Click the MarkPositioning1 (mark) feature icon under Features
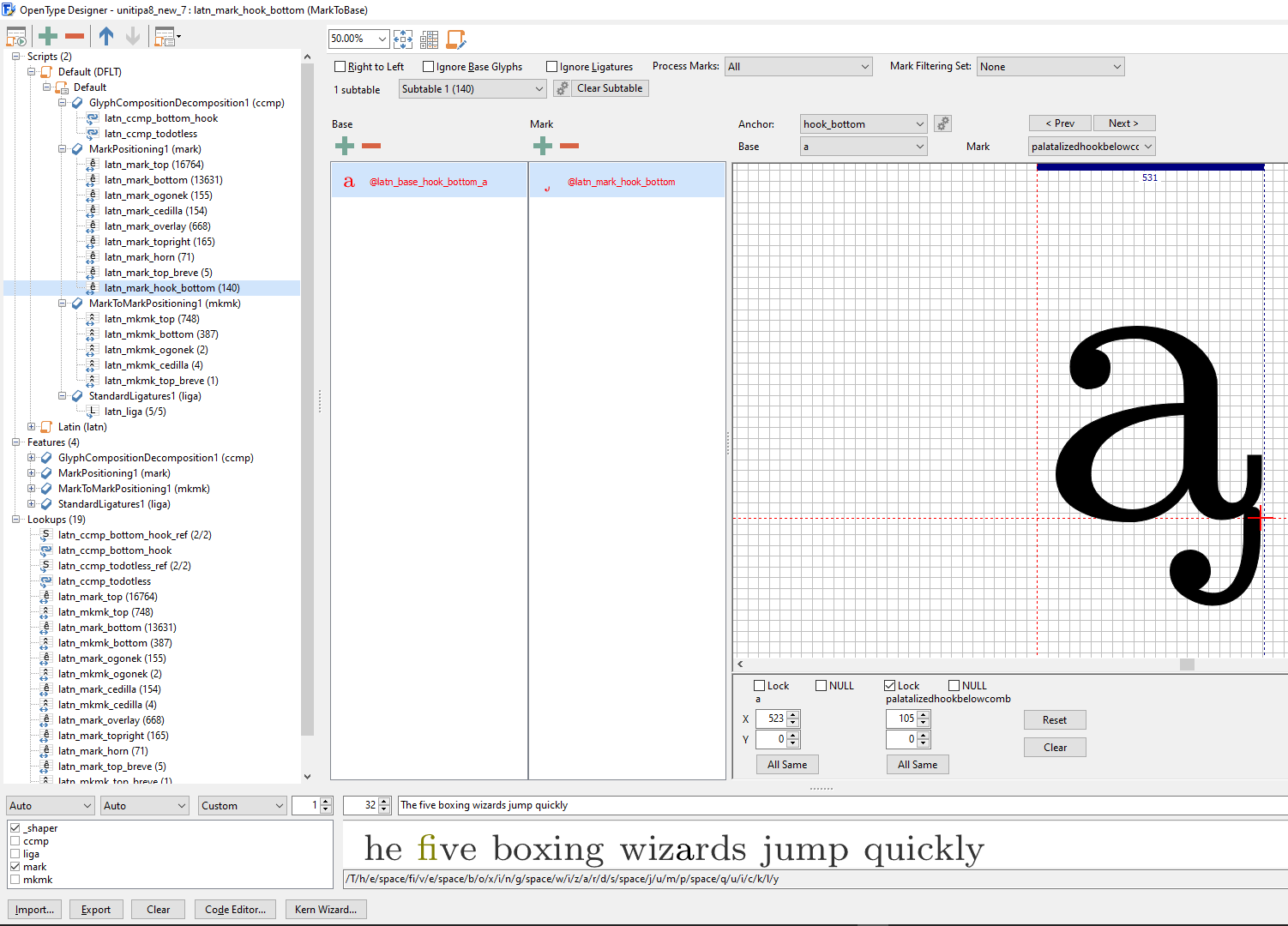This screenshot has height=926, width=1288. [46, 473]
